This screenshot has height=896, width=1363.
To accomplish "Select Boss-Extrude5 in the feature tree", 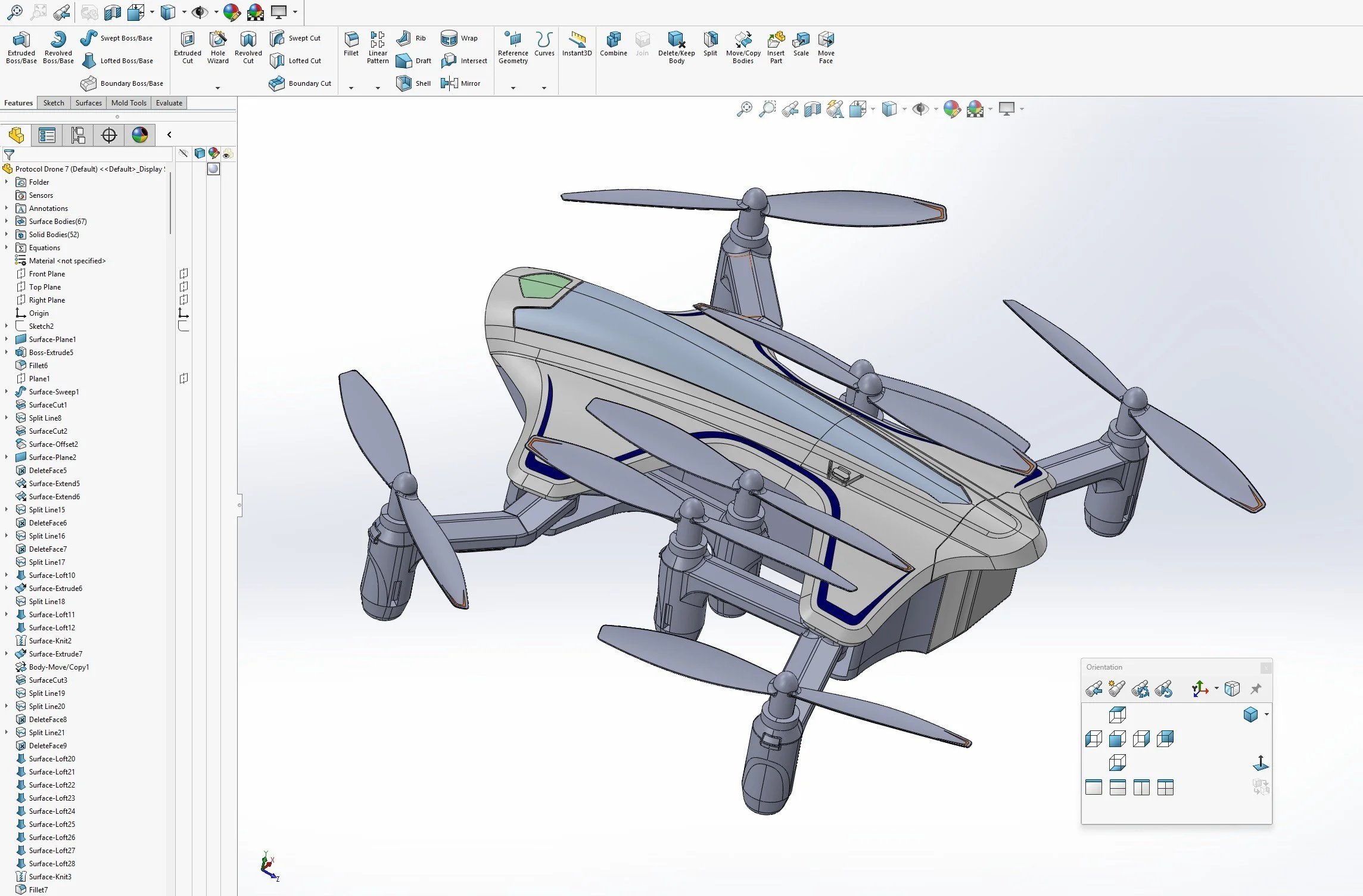I will [x=51, y=353].
